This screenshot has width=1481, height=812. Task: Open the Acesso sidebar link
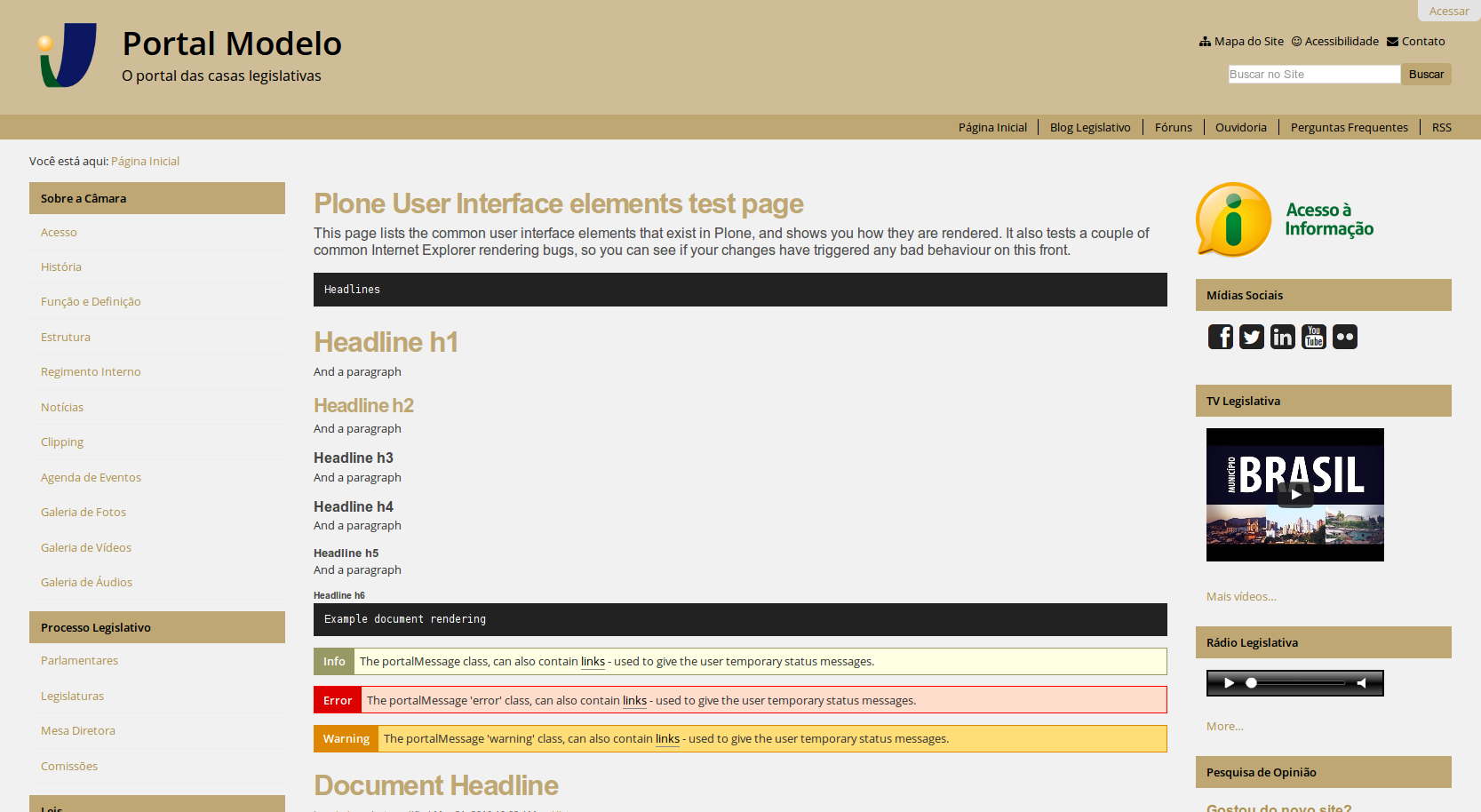click(x=59, y=232)
